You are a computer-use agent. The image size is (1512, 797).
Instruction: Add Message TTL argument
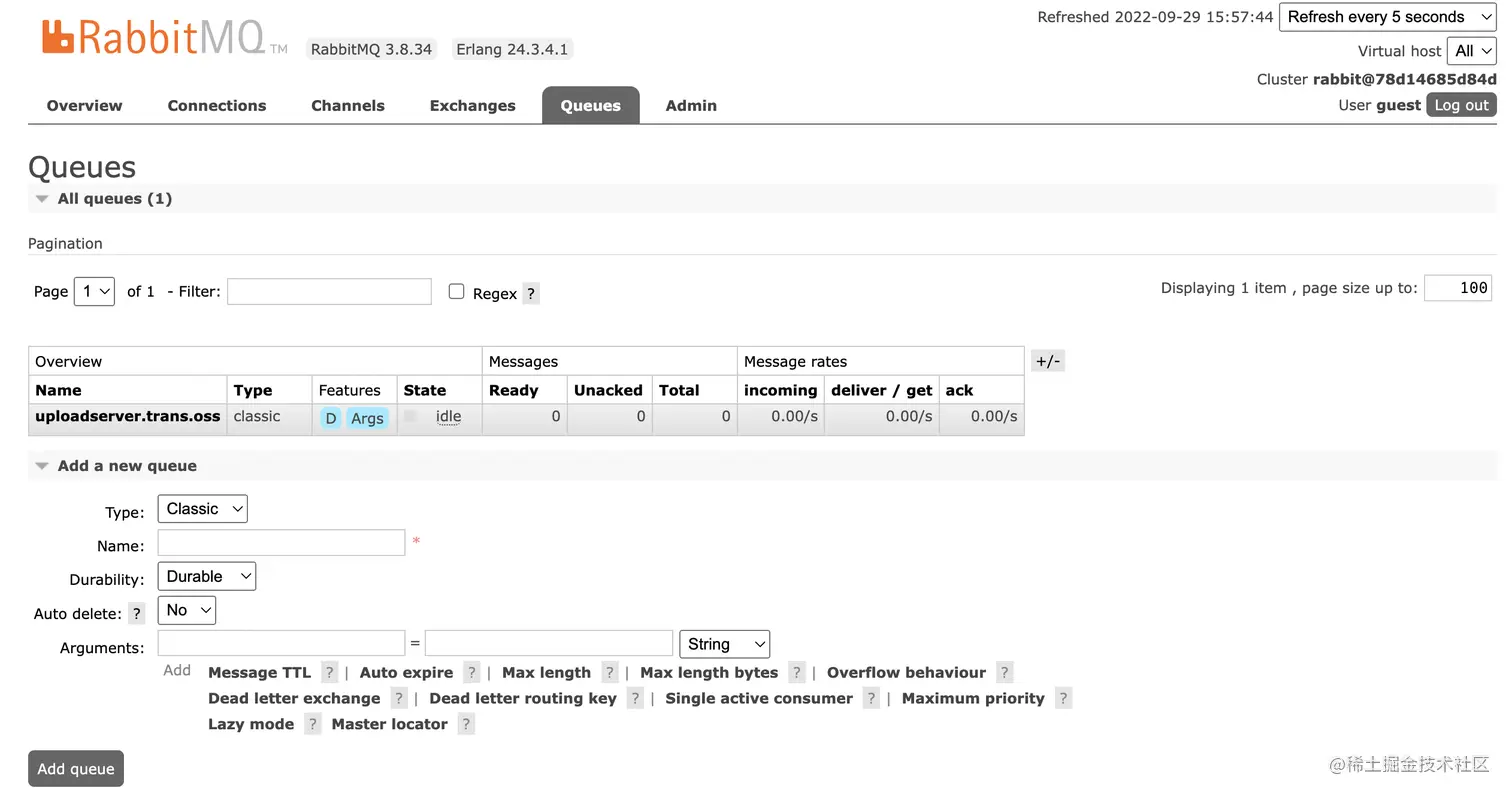click(x=260, y=673)
